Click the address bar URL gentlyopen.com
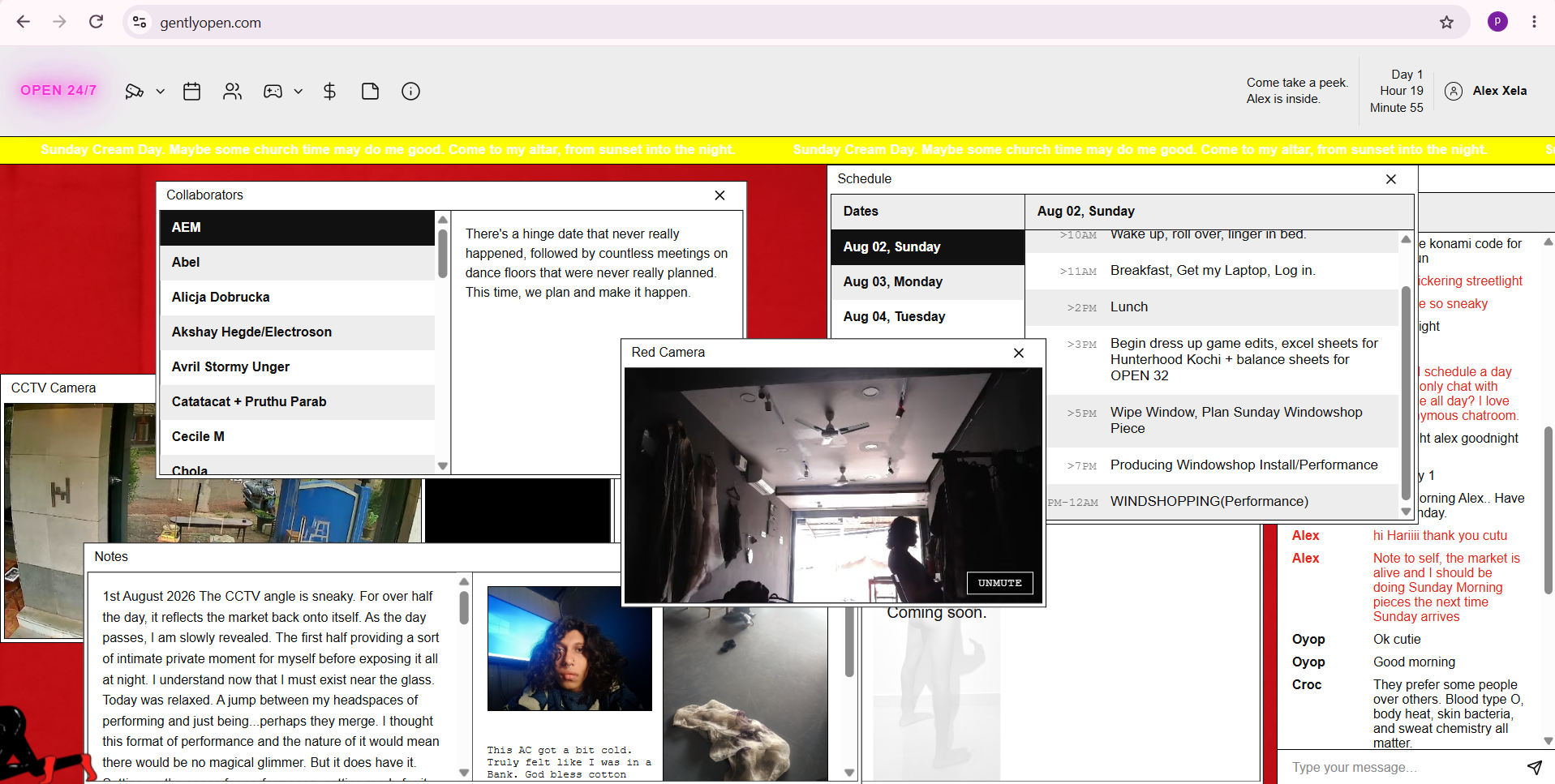The image size is (1555, 784). [211, 23]
